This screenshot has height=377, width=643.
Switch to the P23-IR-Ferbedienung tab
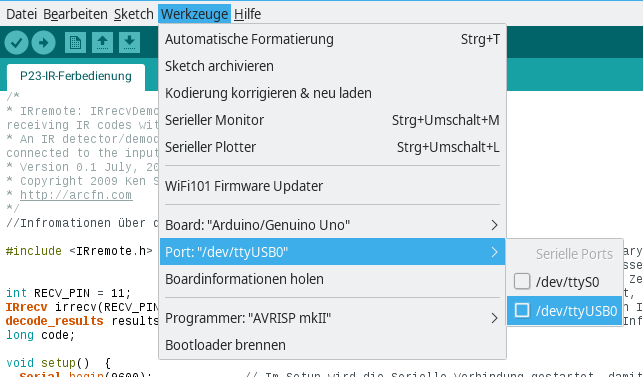pos(76,76)
